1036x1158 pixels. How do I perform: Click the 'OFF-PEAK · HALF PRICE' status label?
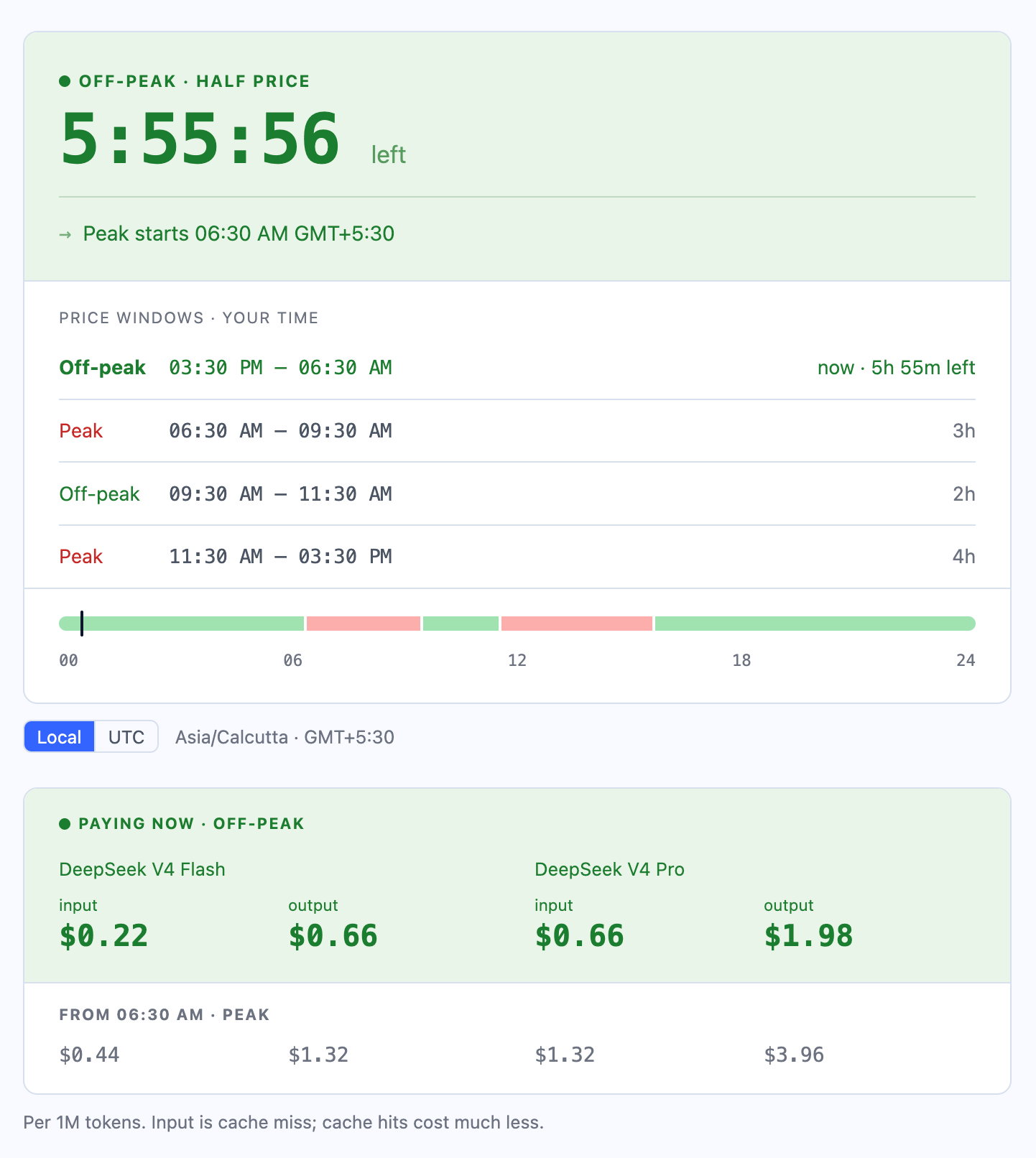(x=194, y=81)
